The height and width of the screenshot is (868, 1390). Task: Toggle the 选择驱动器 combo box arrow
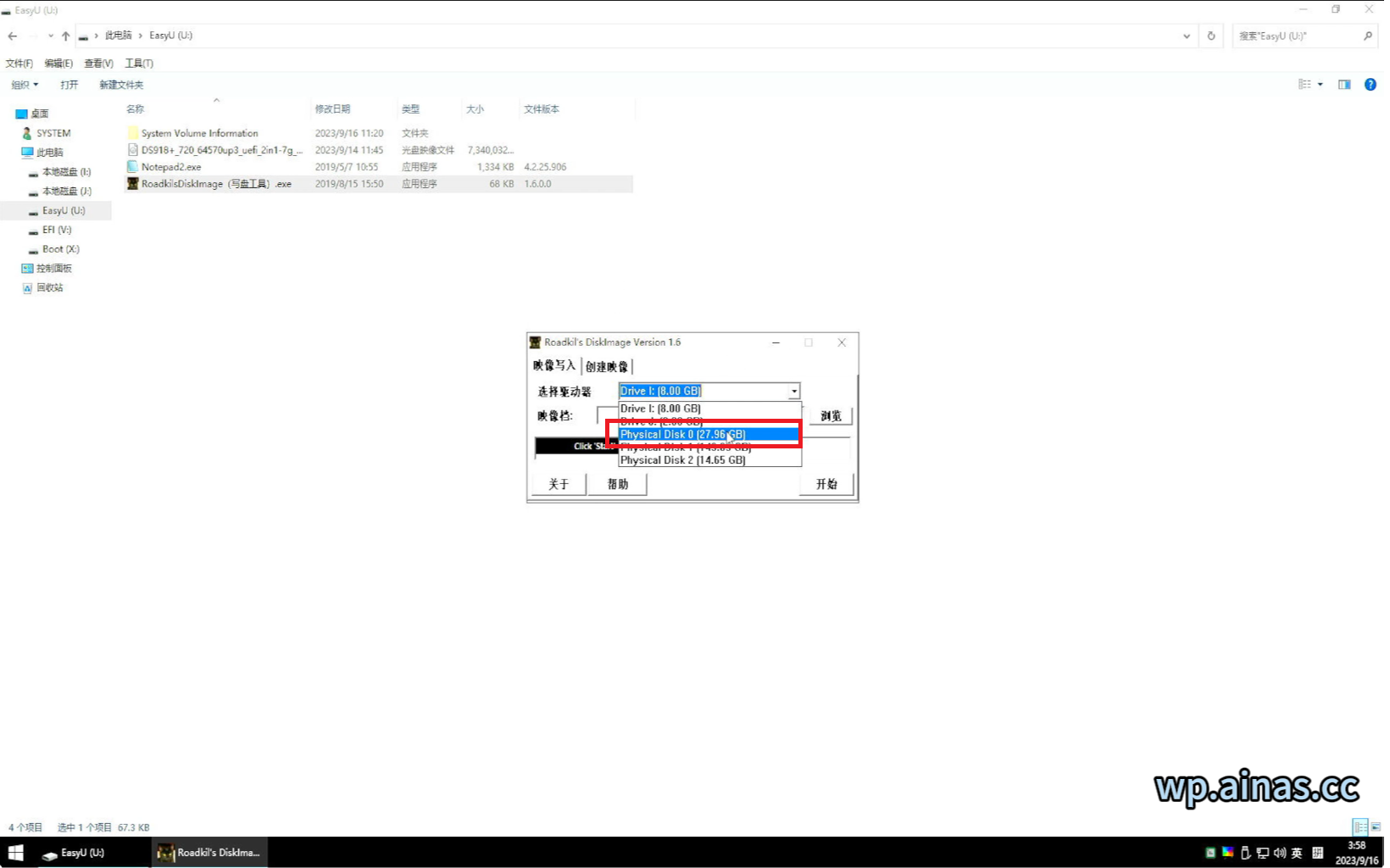click(x=794, y=391)
